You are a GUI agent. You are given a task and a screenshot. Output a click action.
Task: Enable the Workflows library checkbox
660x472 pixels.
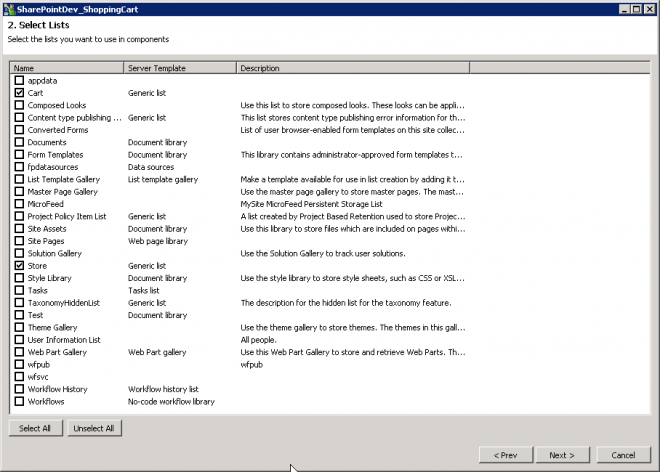[19, 401]
